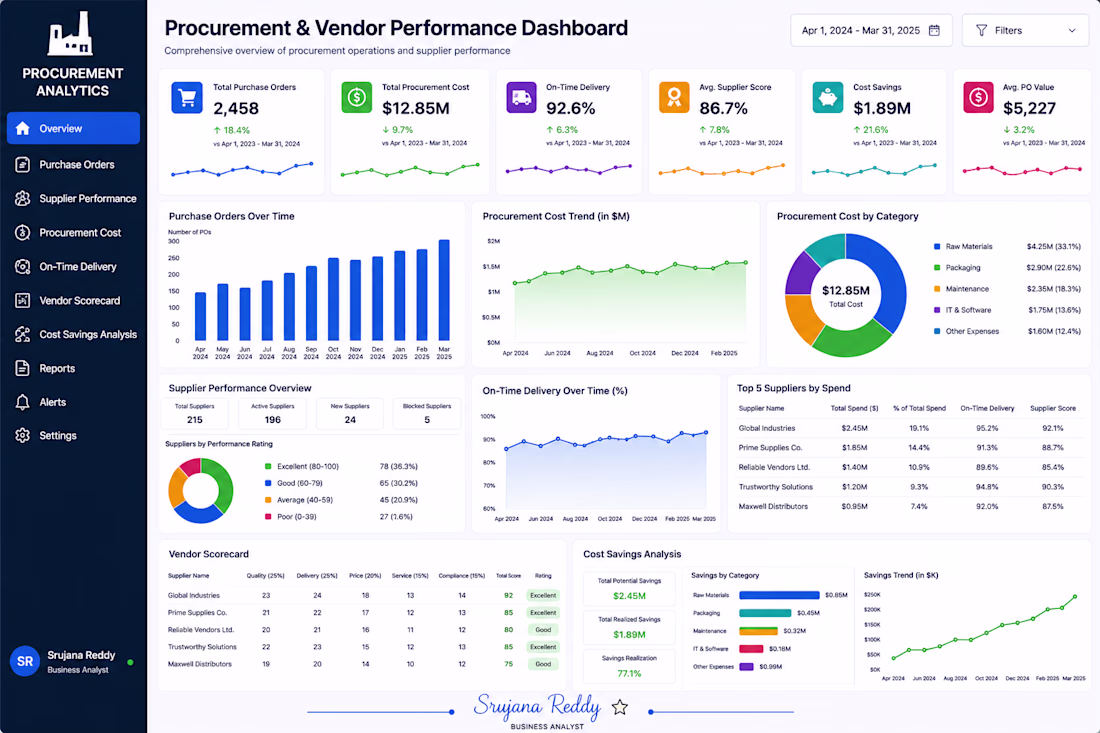Viewport: 1100px width, 733px height.
Task: Click the Raw Materials legend swatch
Action: coord(937,246)
